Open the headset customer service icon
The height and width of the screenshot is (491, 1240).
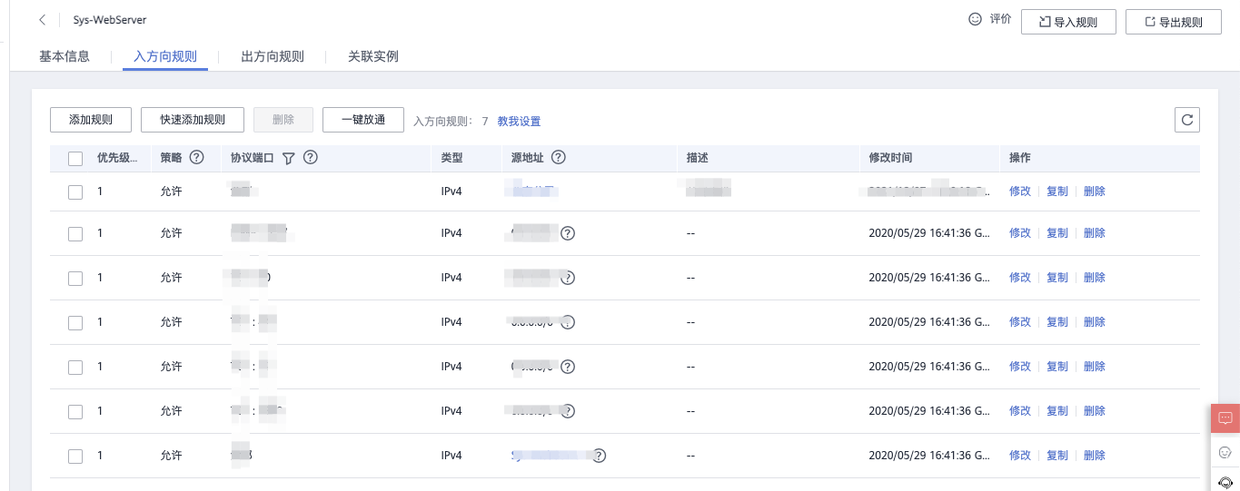coord(1225,483)
